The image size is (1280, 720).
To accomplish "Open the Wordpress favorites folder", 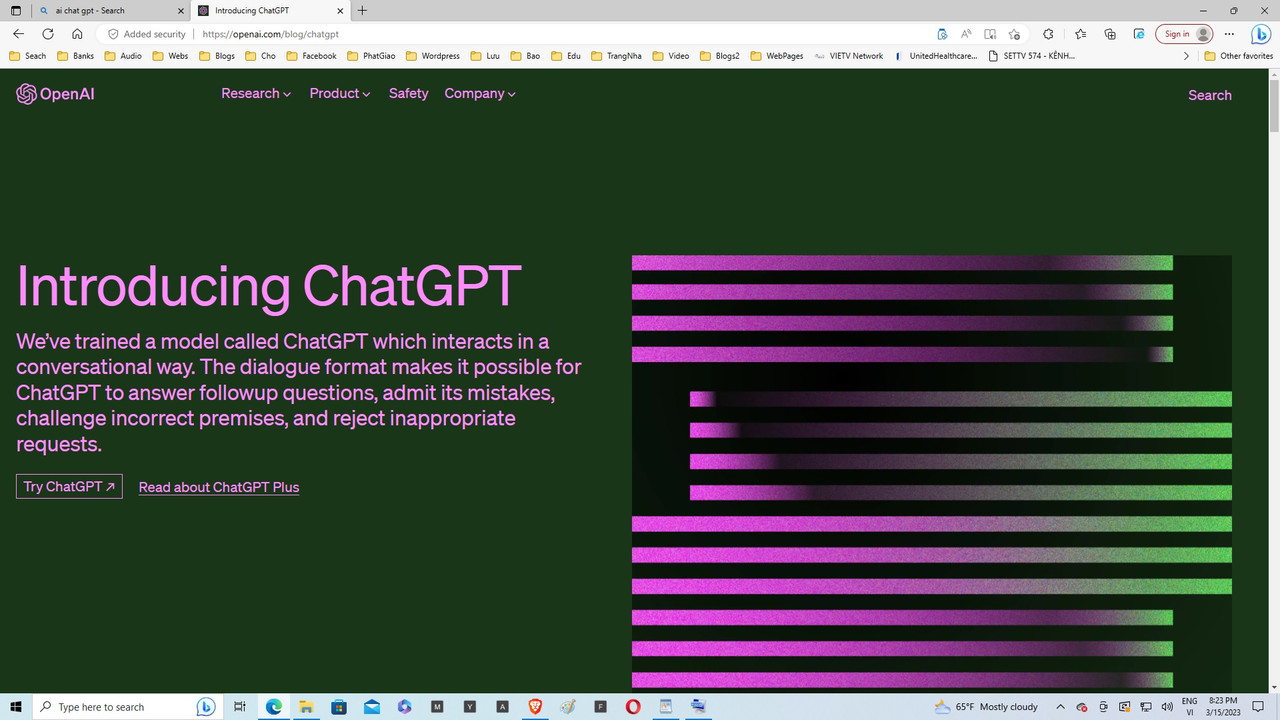I will pyautogui.click(x=432, y=56).
